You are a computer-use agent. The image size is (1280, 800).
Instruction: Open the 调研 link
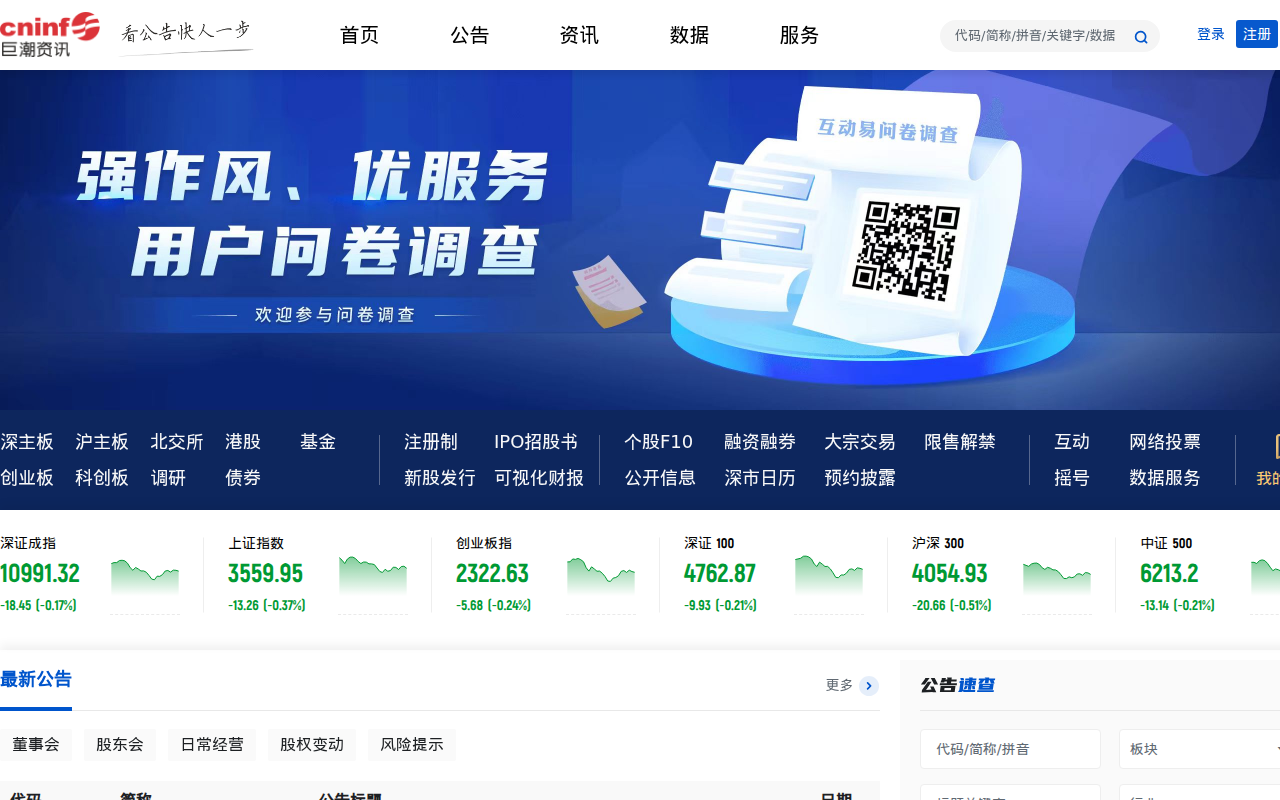pos(168,478)
